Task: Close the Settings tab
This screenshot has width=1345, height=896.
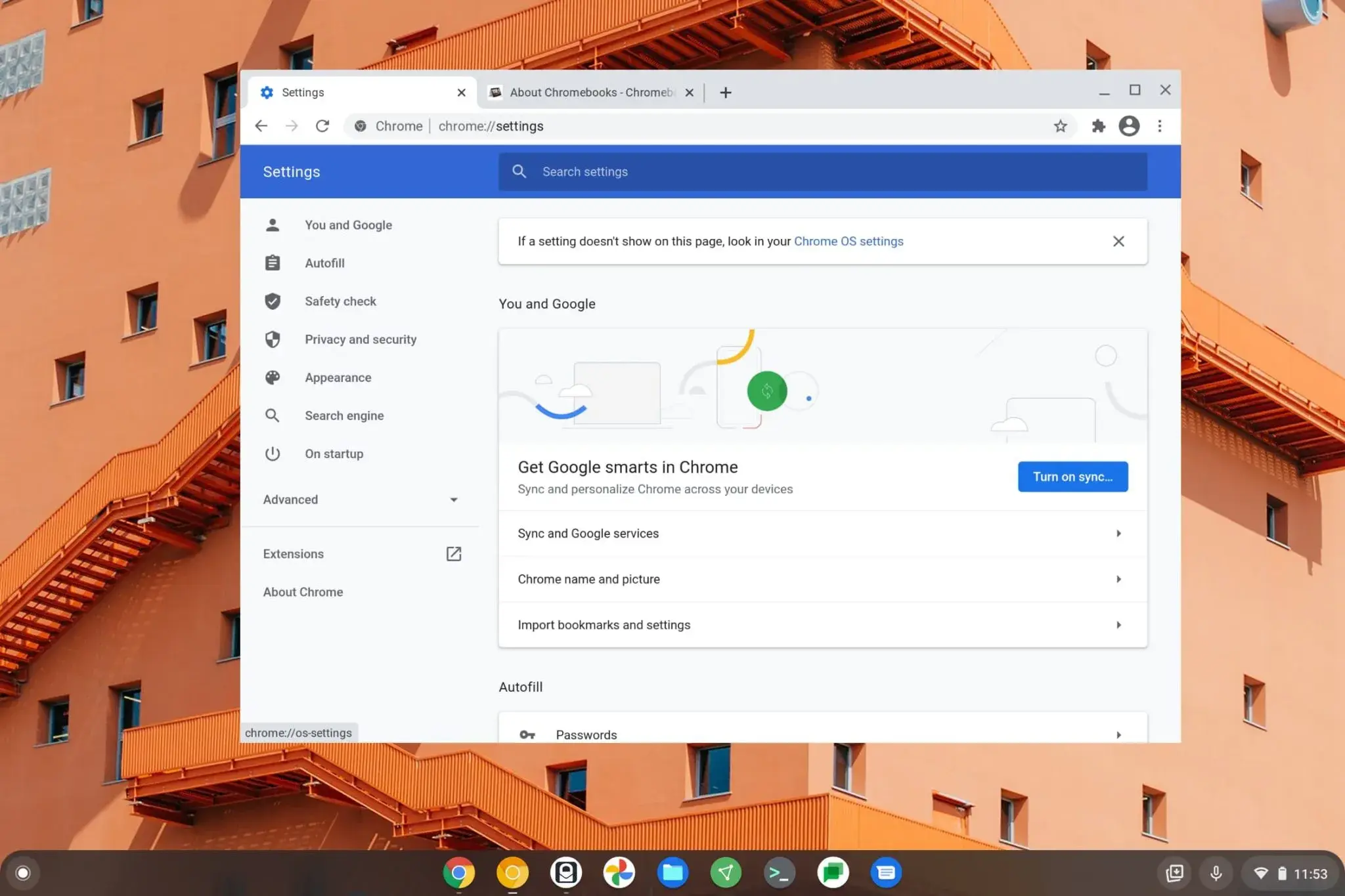Action: pyautogui.click(x=462, y=93)
